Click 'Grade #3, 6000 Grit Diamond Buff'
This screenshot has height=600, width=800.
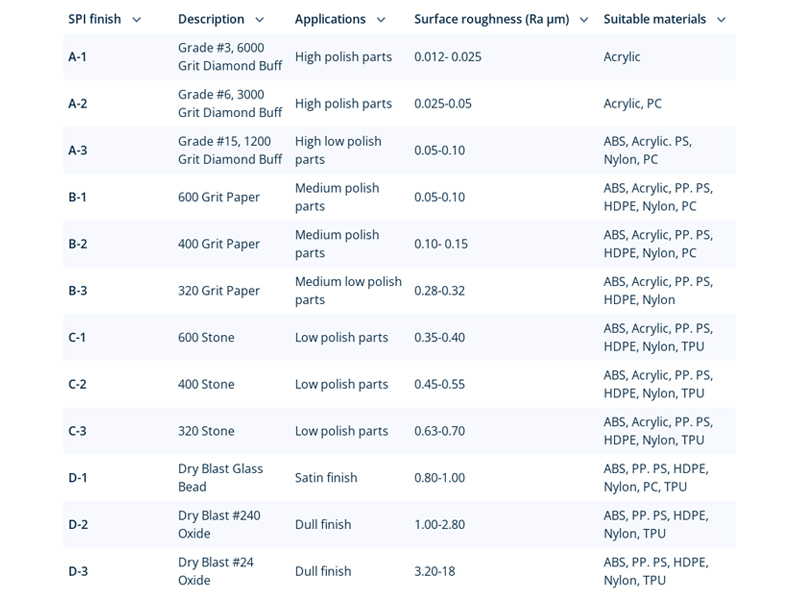(230, 57)
